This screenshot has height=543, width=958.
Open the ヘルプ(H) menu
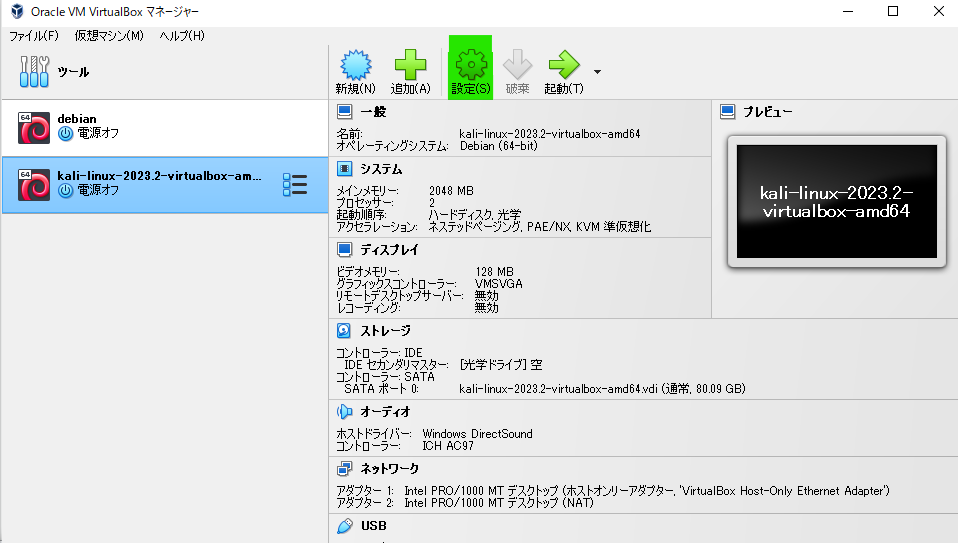pyautogui.click(x=182, y=35)
